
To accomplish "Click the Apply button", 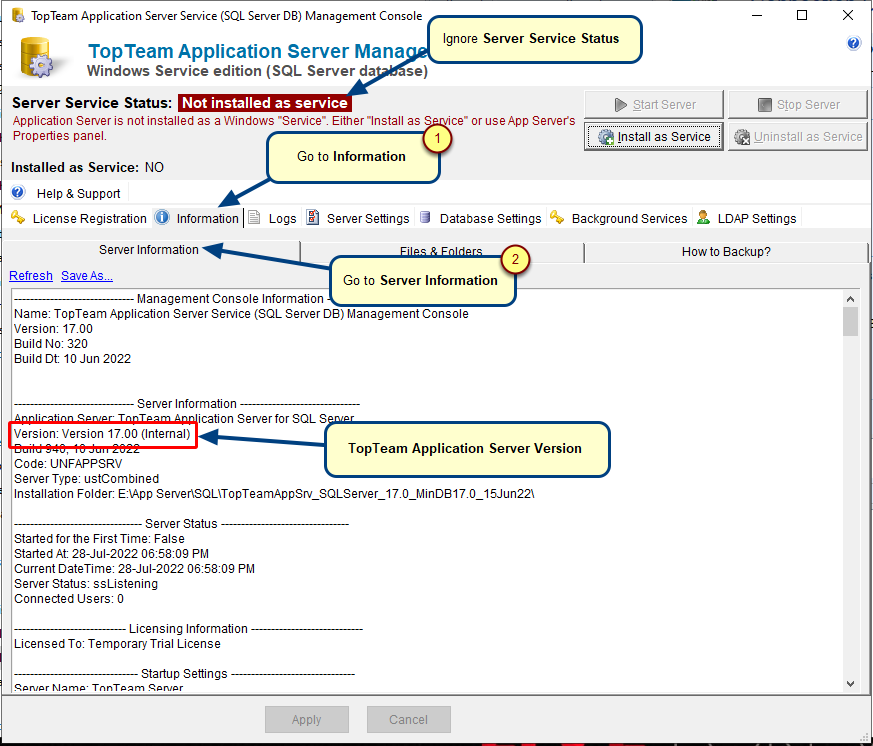I will click(307, 720).
